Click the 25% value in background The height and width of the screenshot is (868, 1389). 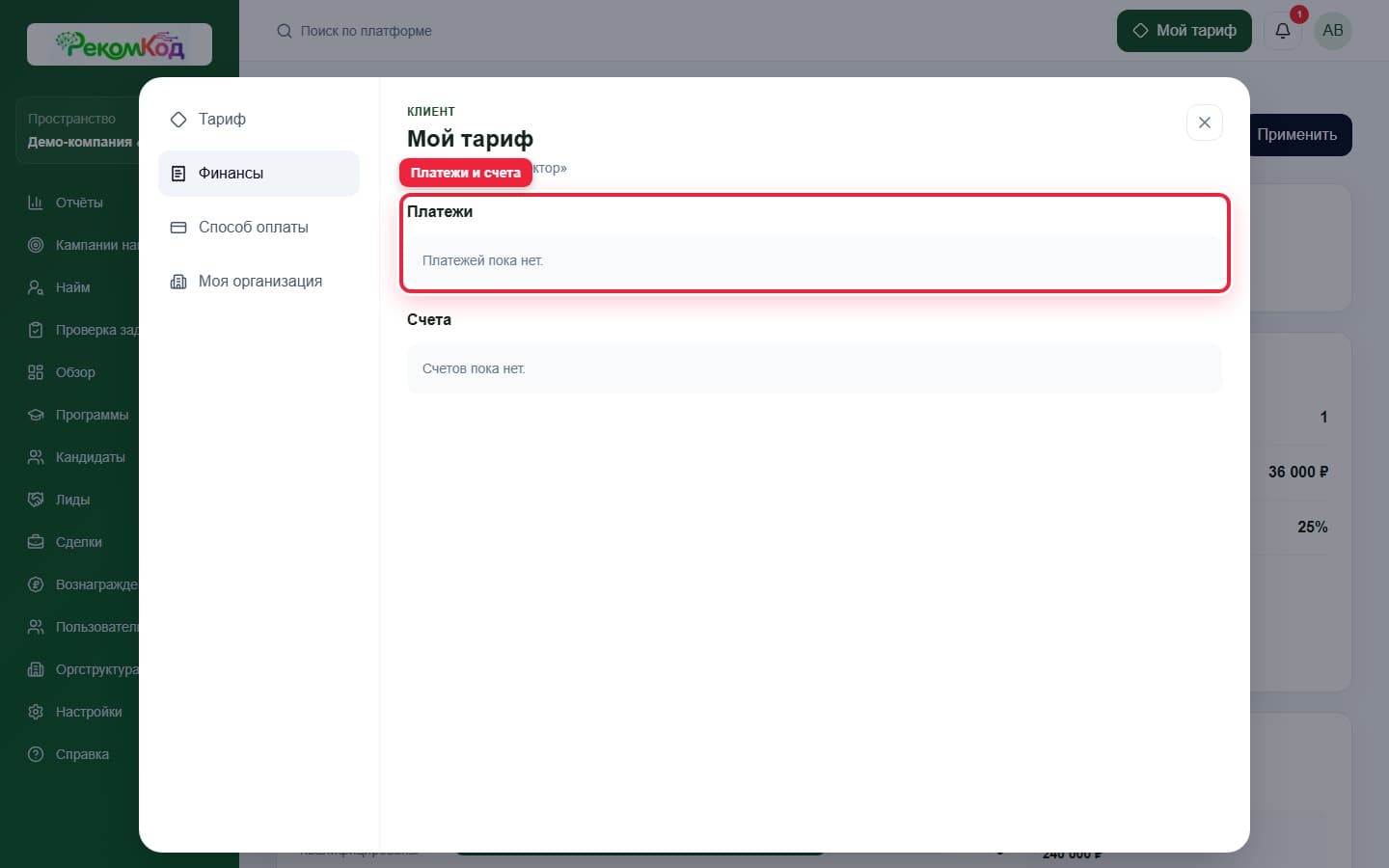pos(1313,528)
